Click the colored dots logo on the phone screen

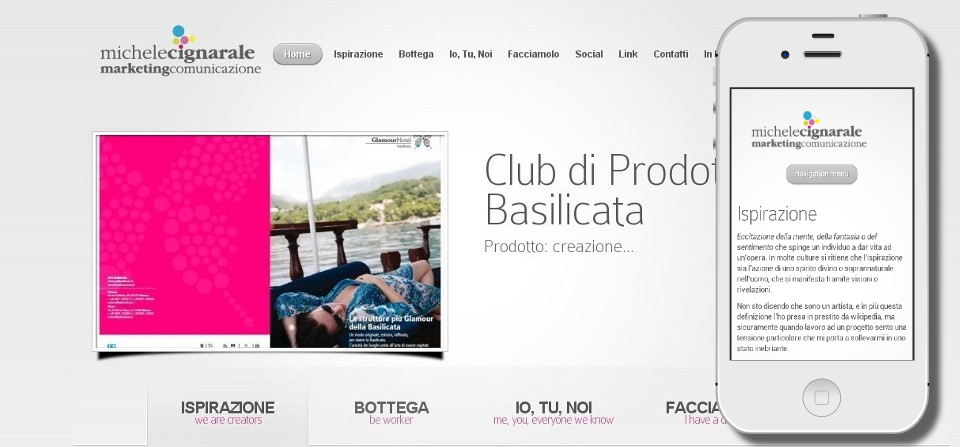[x=811, y=119]
